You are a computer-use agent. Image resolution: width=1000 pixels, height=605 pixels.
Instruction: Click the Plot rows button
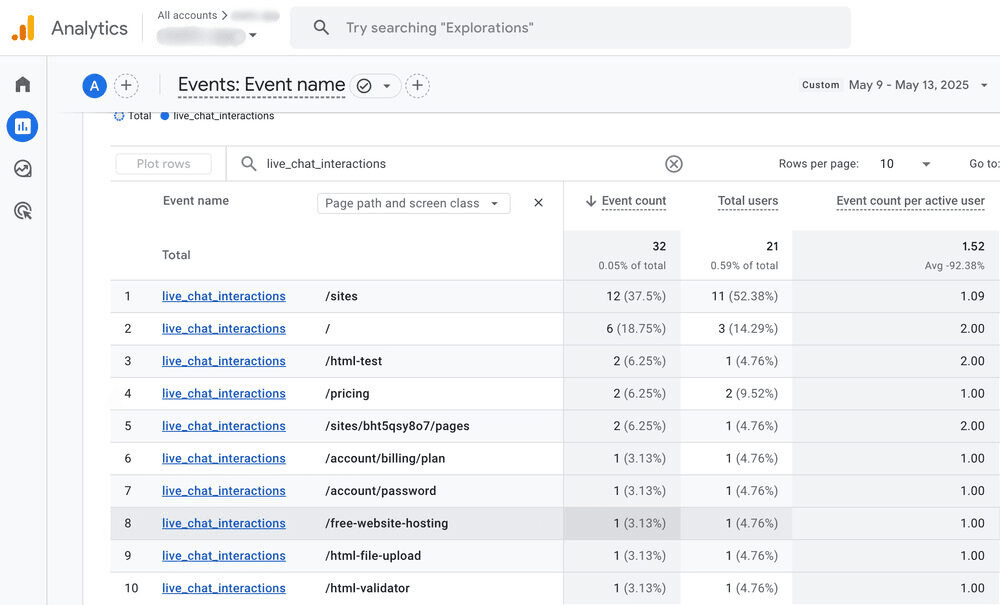(163, 164)
